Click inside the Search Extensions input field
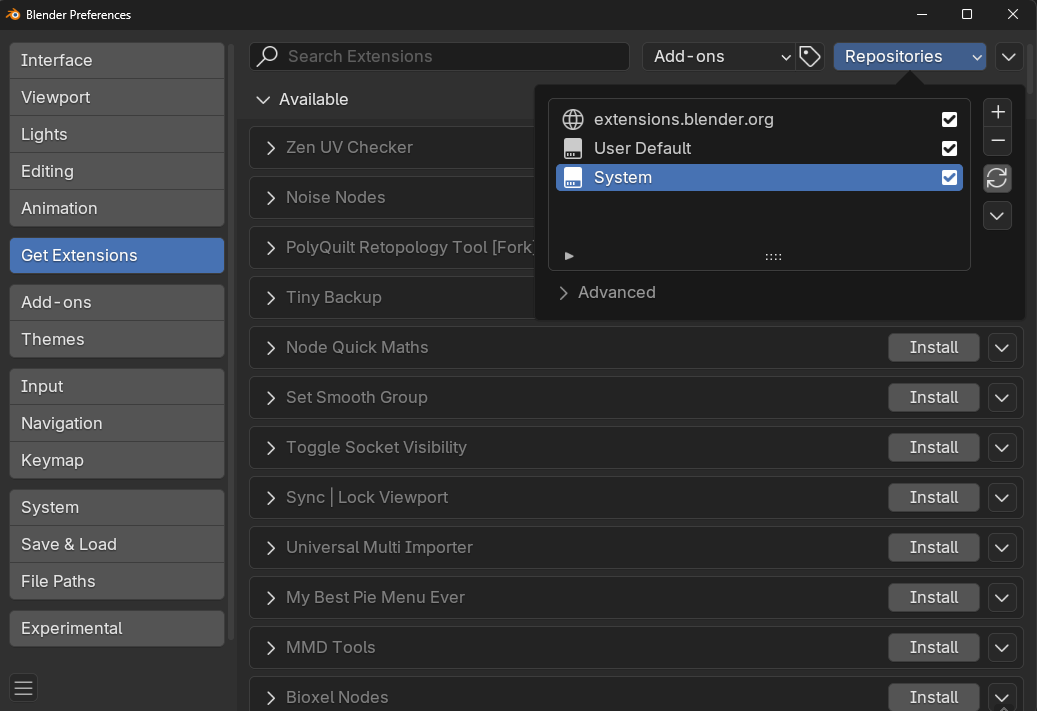The width and height of the screenshot is (1037, 711). [440, 56]
